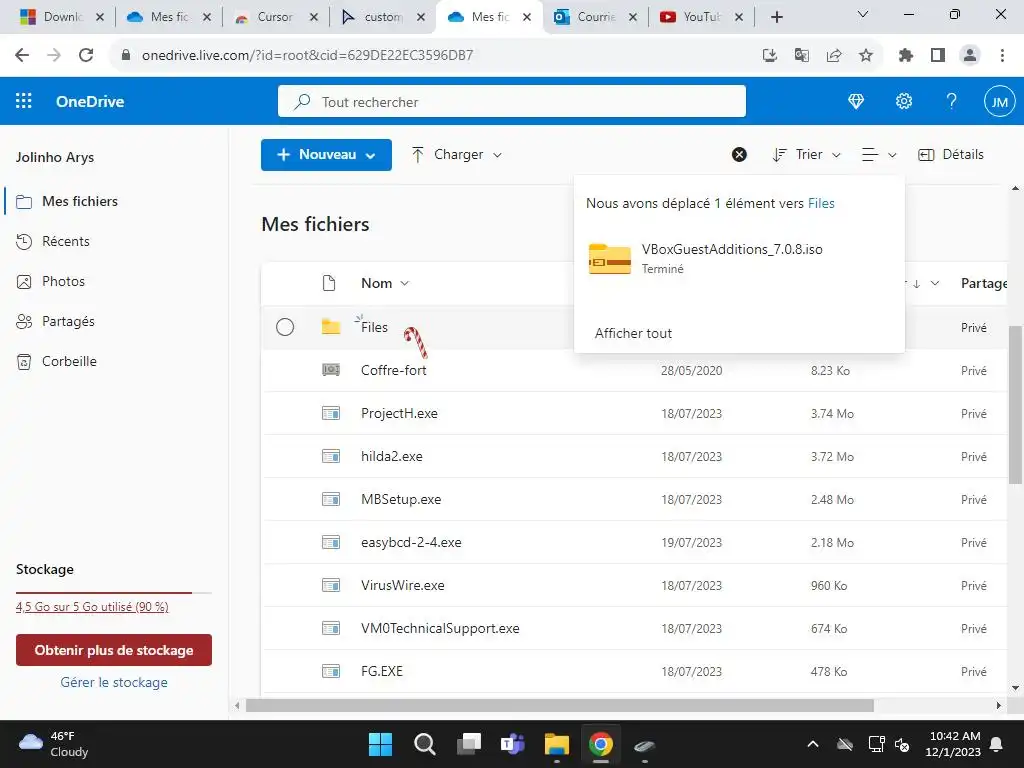The height and width of the screenshot is (768, 1024).
Task: Open the JM account avatar
Action: pyautogui.click(x=999, y=101)
